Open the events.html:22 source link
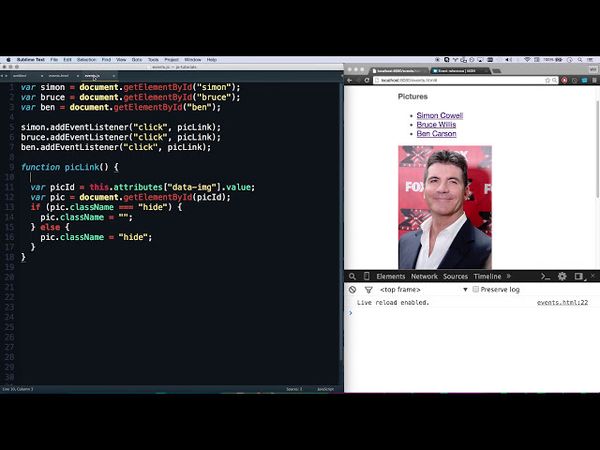 click(562, 302)
